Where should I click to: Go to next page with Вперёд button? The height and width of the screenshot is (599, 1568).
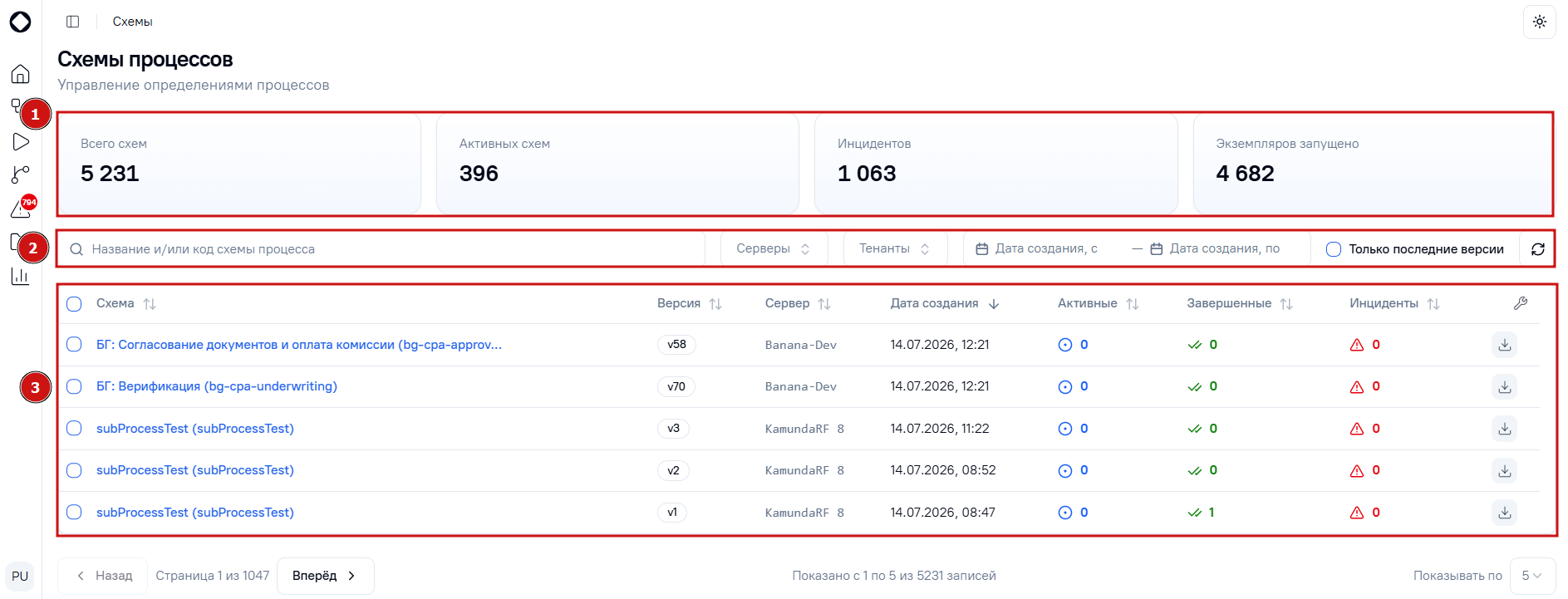[x=325, y=576]
